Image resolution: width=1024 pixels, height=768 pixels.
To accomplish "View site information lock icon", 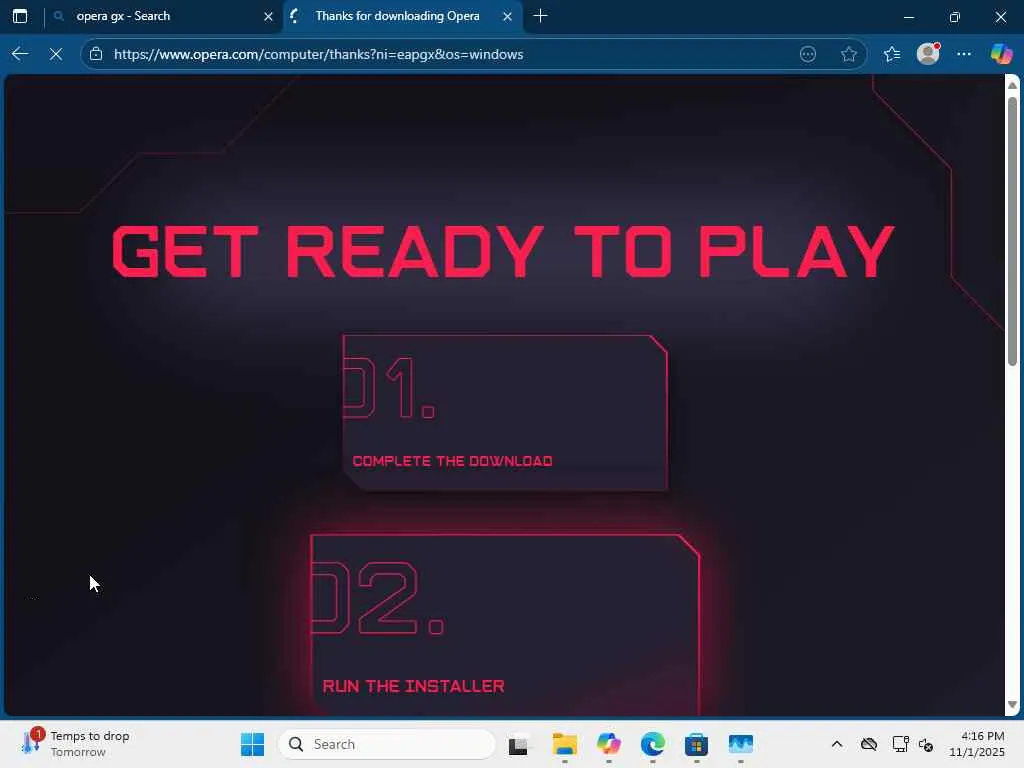I will click(96, 54).
